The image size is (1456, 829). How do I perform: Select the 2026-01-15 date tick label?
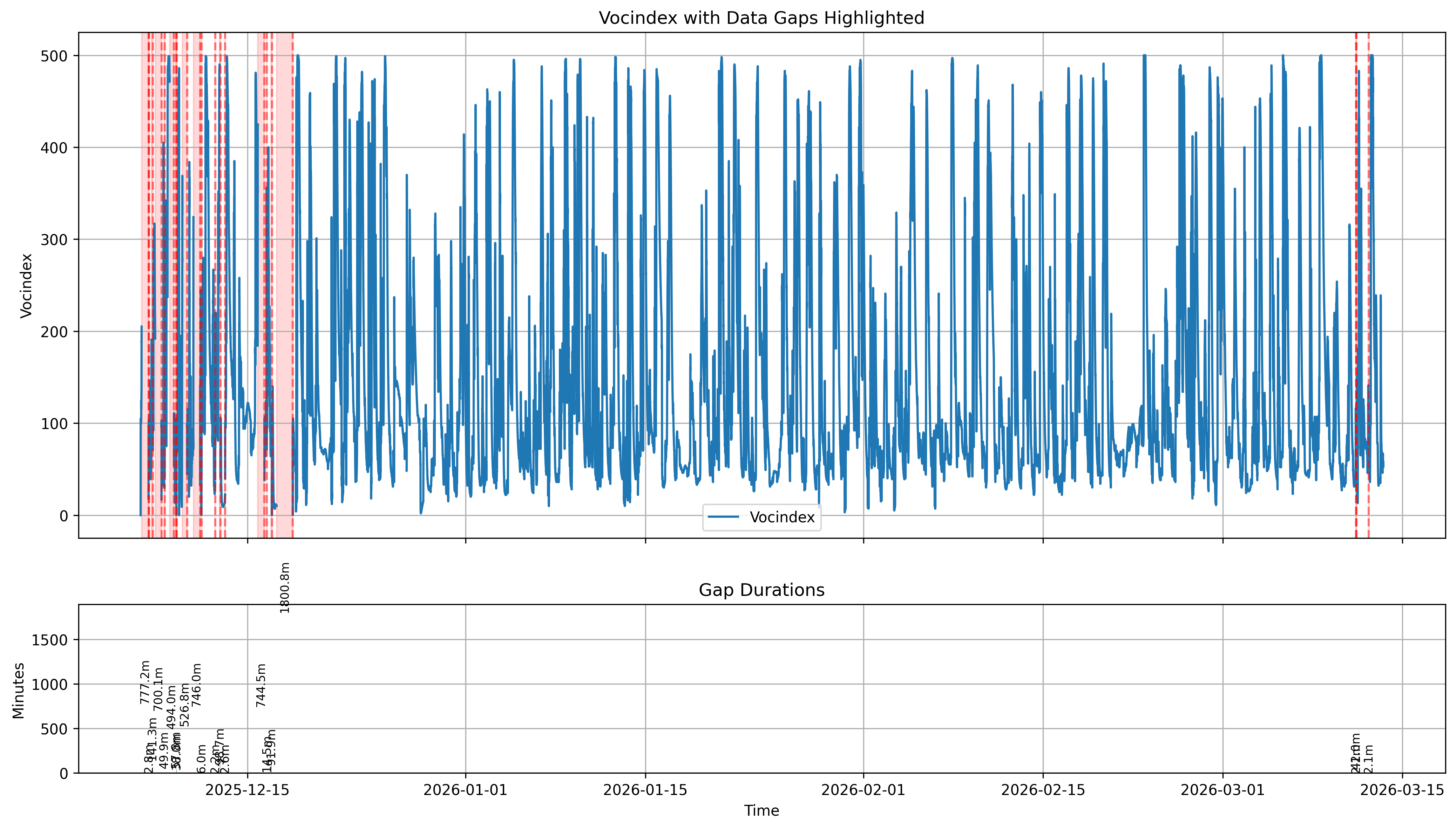645,790
